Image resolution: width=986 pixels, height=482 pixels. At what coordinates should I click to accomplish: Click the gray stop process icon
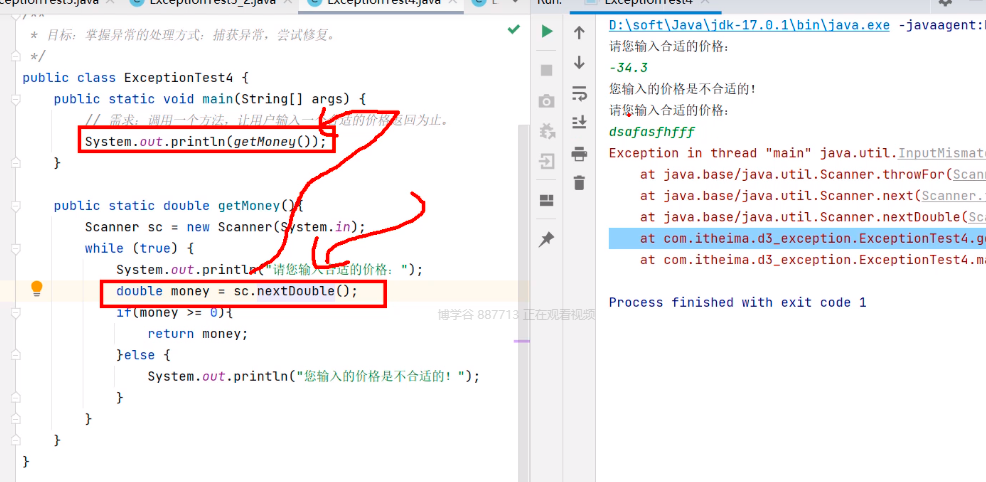coord(547,70)
